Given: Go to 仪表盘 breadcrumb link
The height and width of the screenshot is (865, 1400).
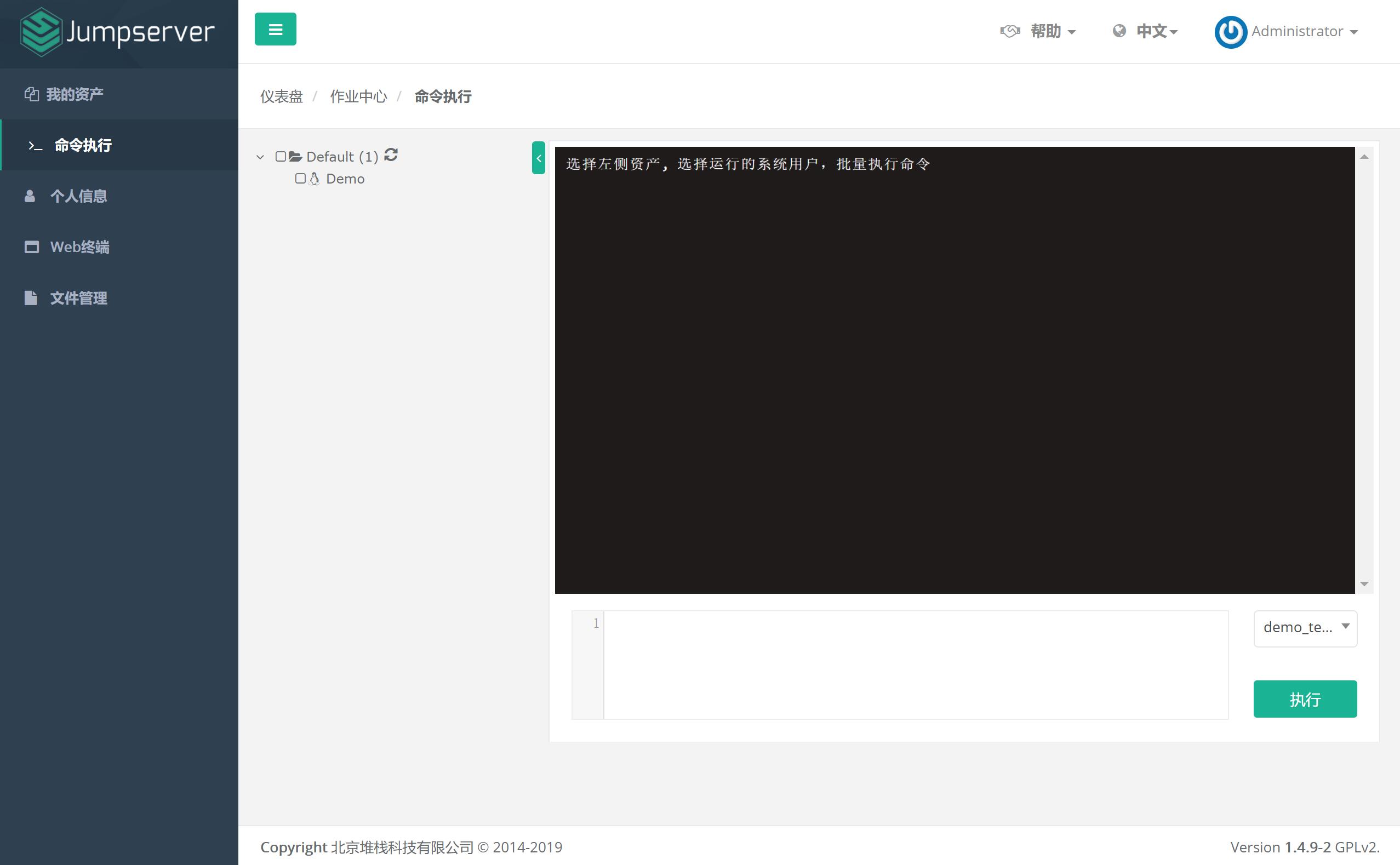Looking at the screenshot, I should click(x=282, y=96).
